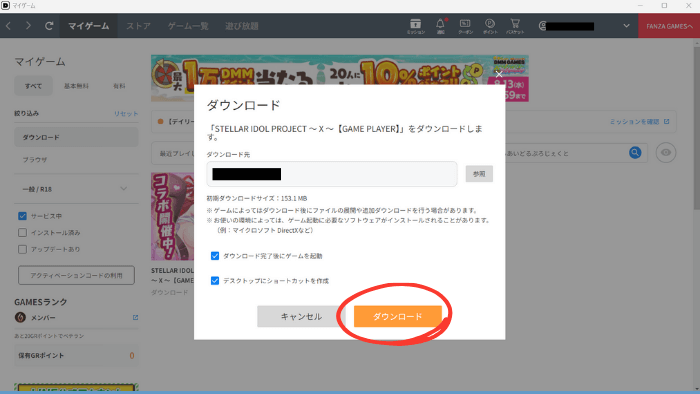Open the Coupon icon in top bar
Screen dimensions: 700x394
pyautogui.click(x=465, y=26)
